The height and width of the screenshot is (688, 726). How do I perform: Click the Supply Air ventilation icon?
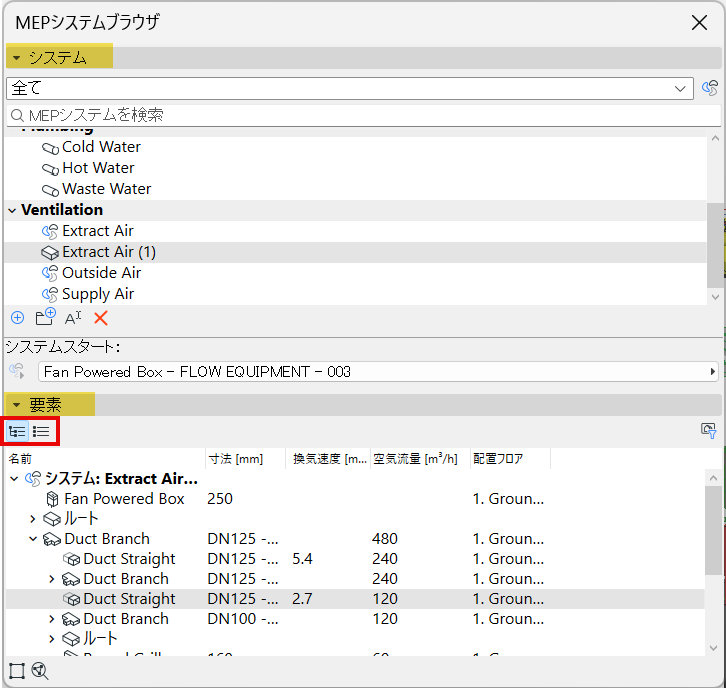click(50, 294)
